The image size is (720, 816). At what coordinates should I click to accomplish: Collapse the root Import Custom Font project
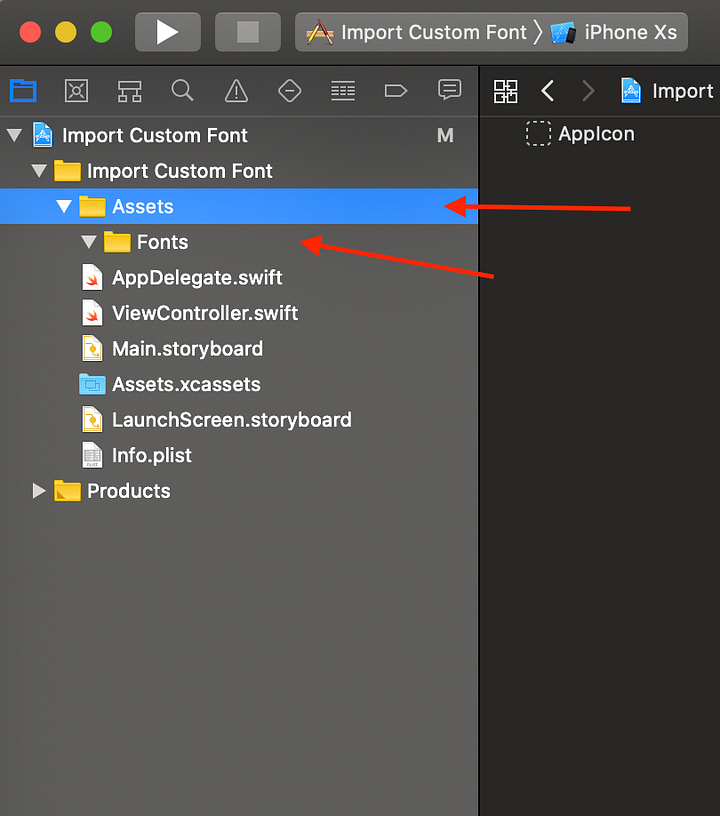[x=14, y=135]
